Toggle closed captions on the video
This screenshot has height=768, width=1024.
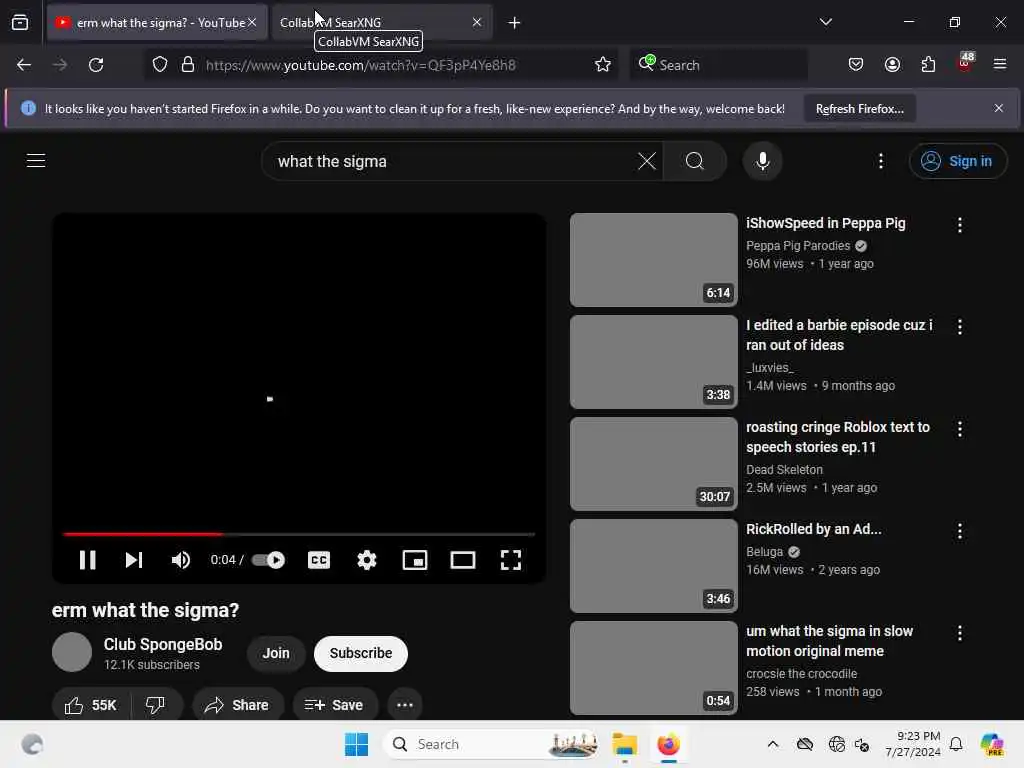(x=319, y=560)
